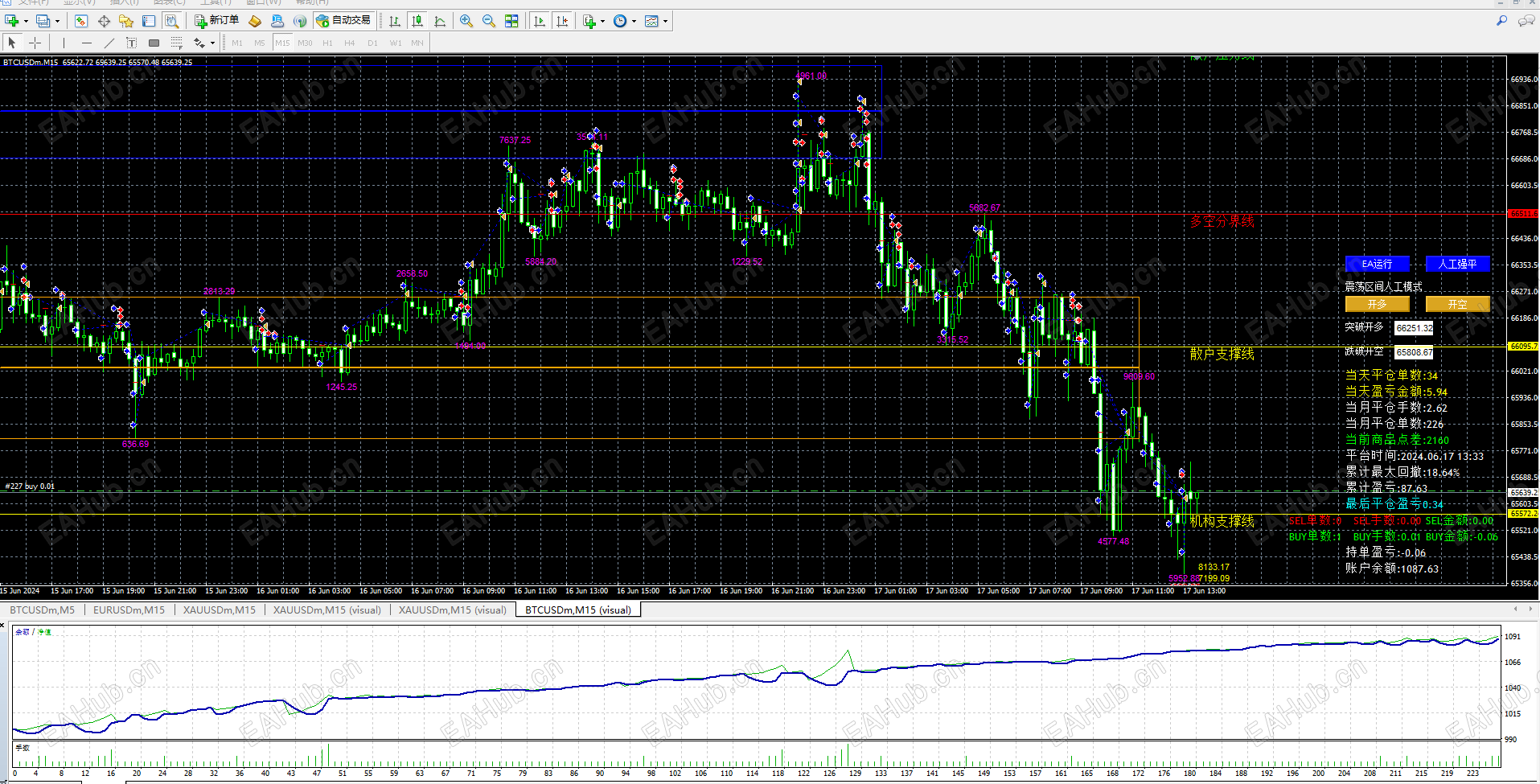Tile chart windows icon
This screenshot has height=784, width=1540.
(511, 21)
